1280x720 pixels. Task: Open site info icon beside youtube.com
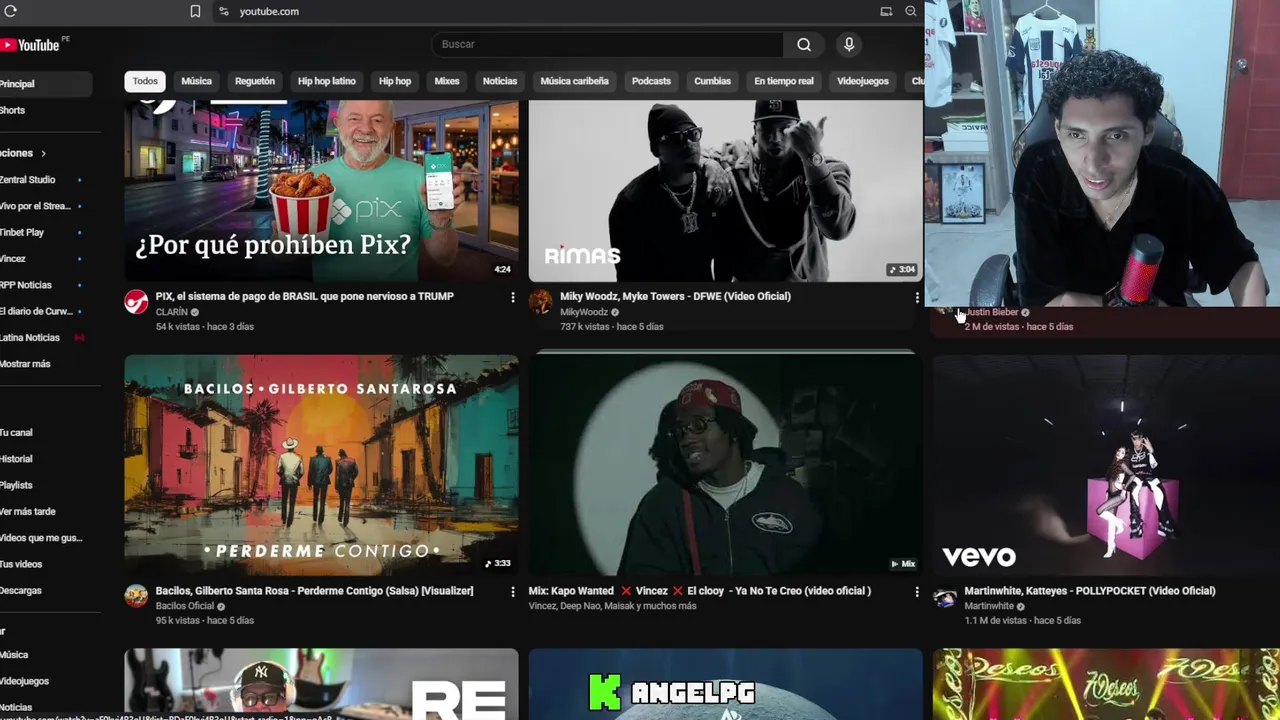coord(223,11)
